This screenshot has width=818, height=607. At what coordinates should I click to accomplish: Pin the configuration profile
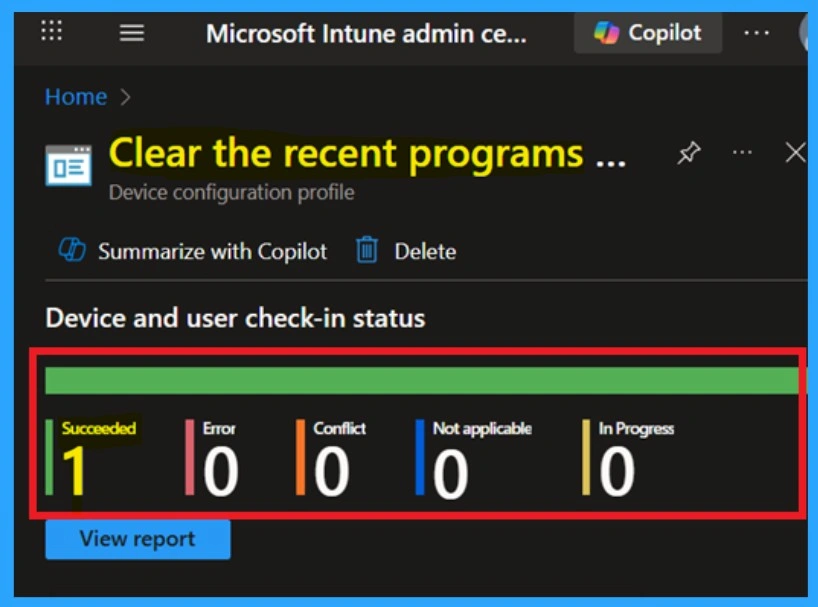click(688, 152)
